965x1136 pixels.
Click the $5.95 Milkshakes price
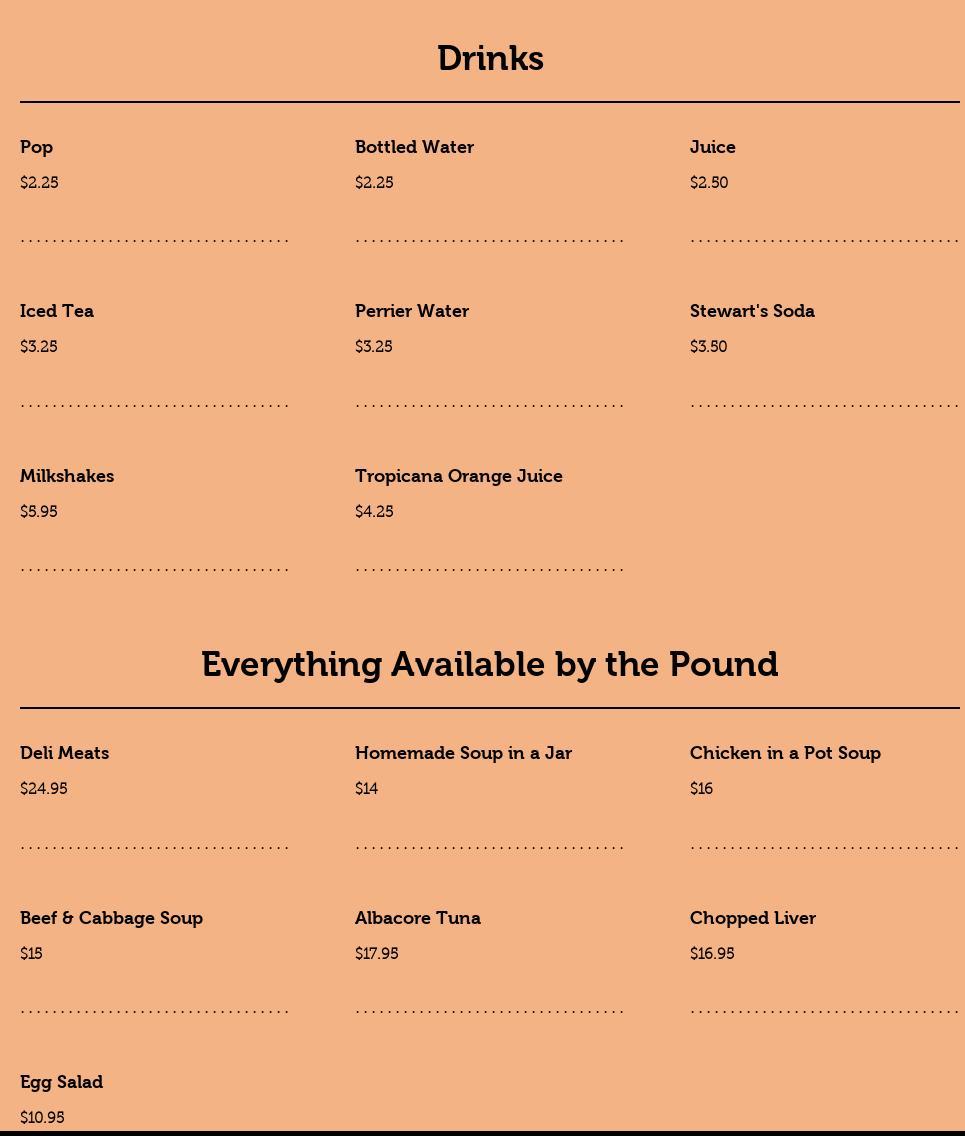pos(39,512)
